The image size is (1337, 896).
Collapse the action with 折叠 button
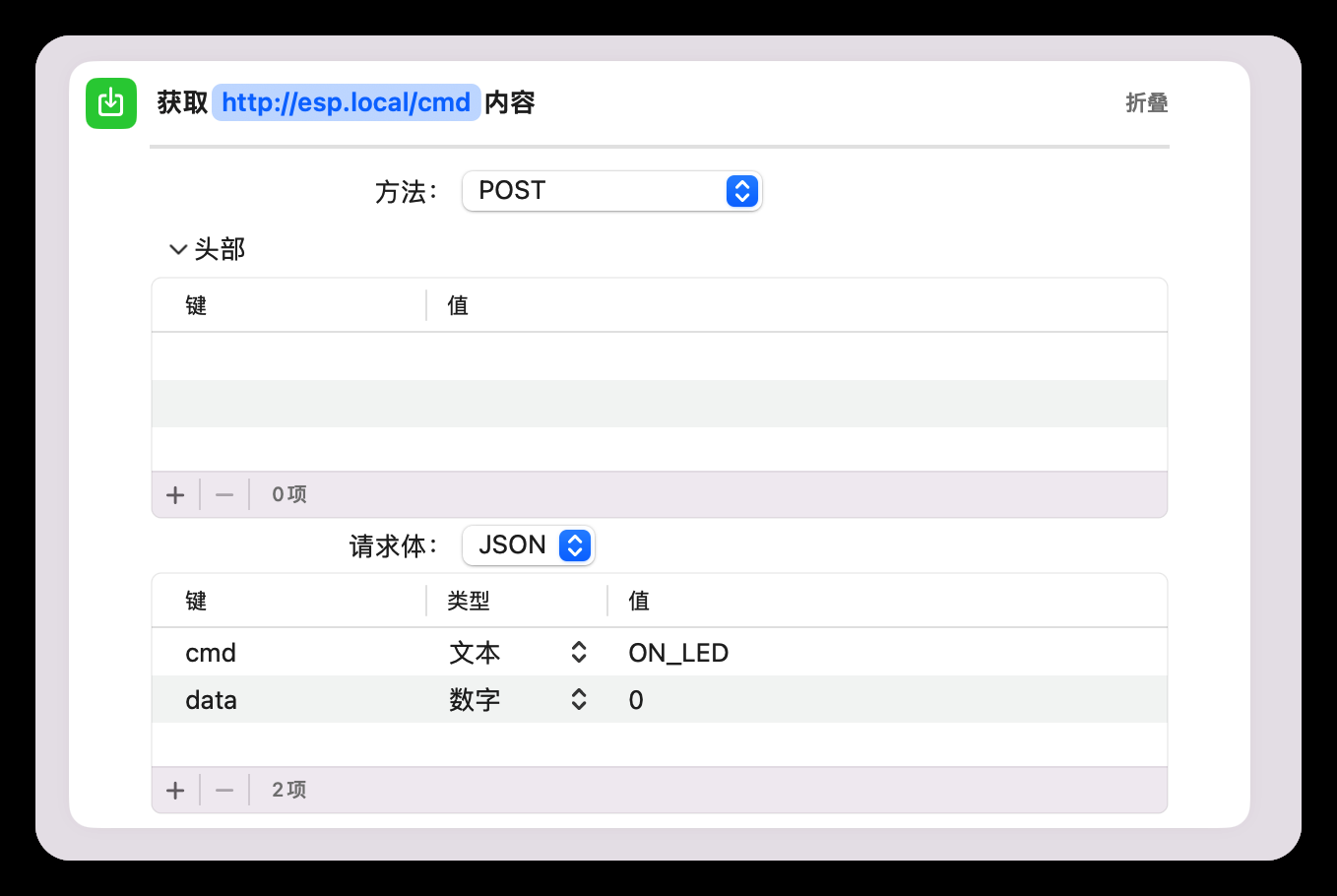click(1146, 102)
